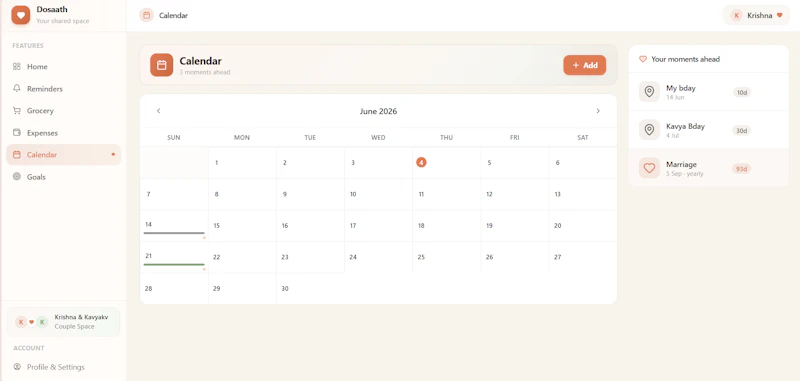Select June 20 in the calendar
This screenshot has height=381, width=800.
(583, 225)
